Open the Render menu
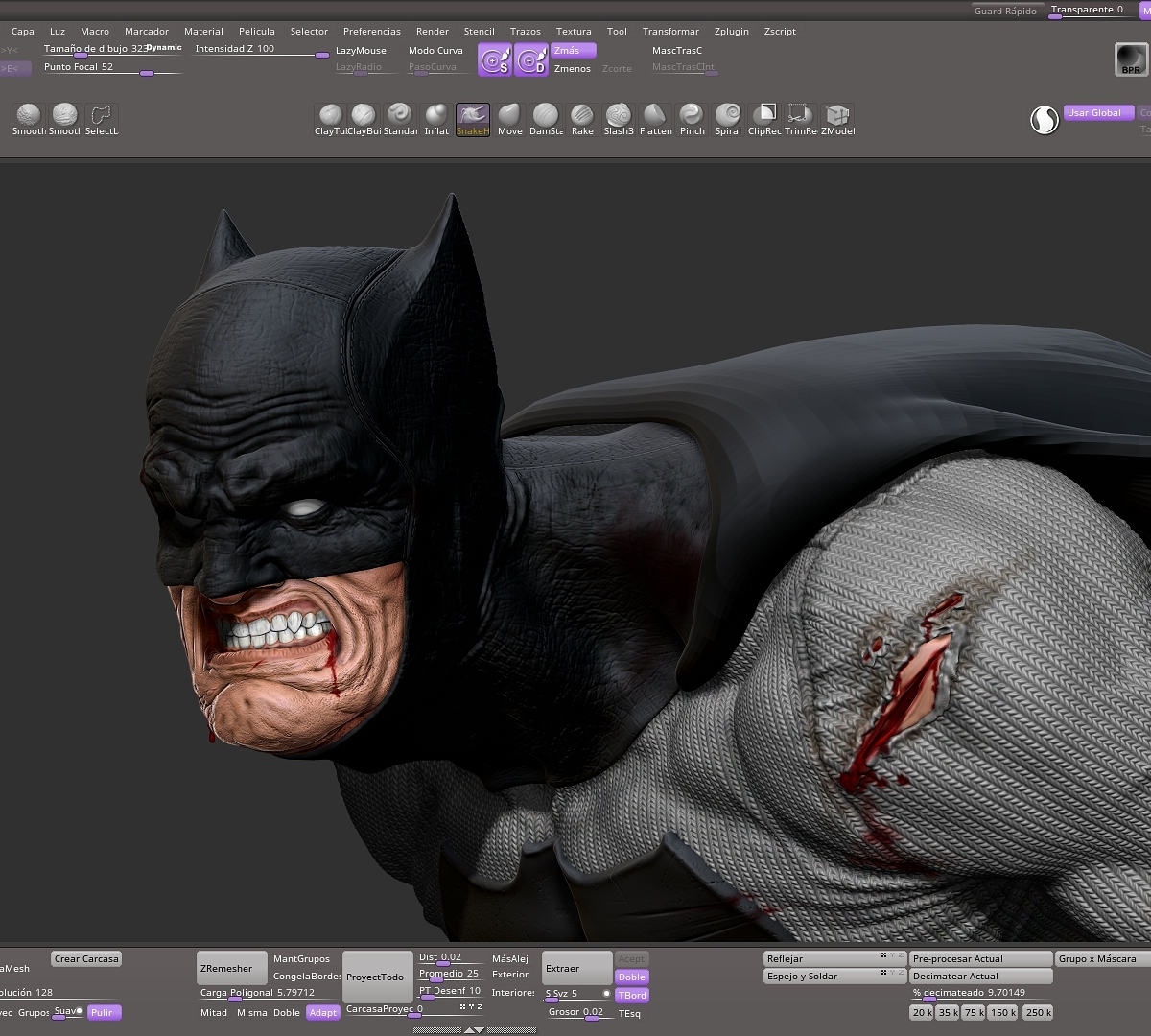Viewport: 1151px width, 1036px height. point(433,32)
